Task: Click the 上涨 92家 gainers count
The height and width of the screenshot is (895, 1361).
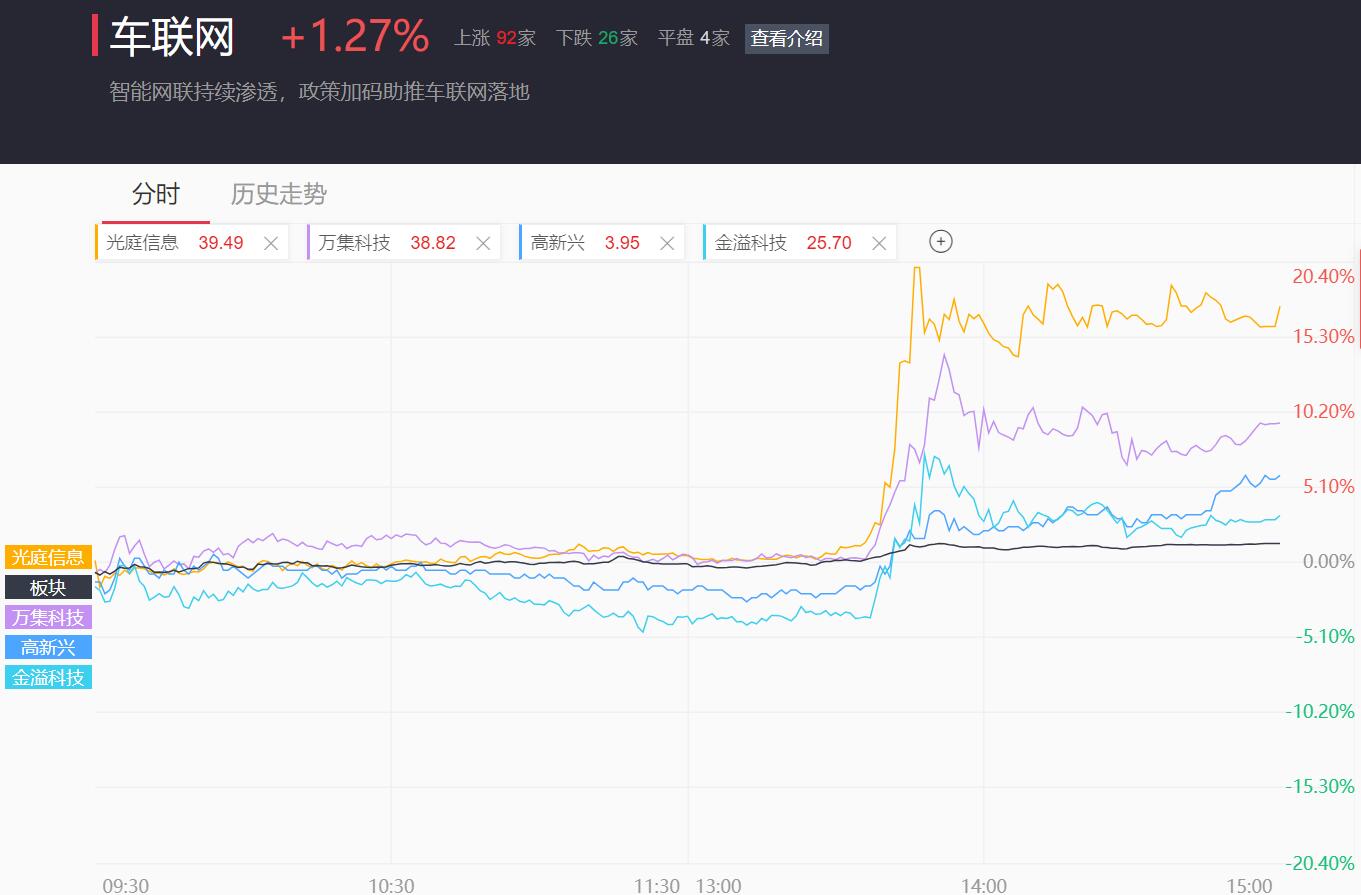Action: [x=495, y=39]
